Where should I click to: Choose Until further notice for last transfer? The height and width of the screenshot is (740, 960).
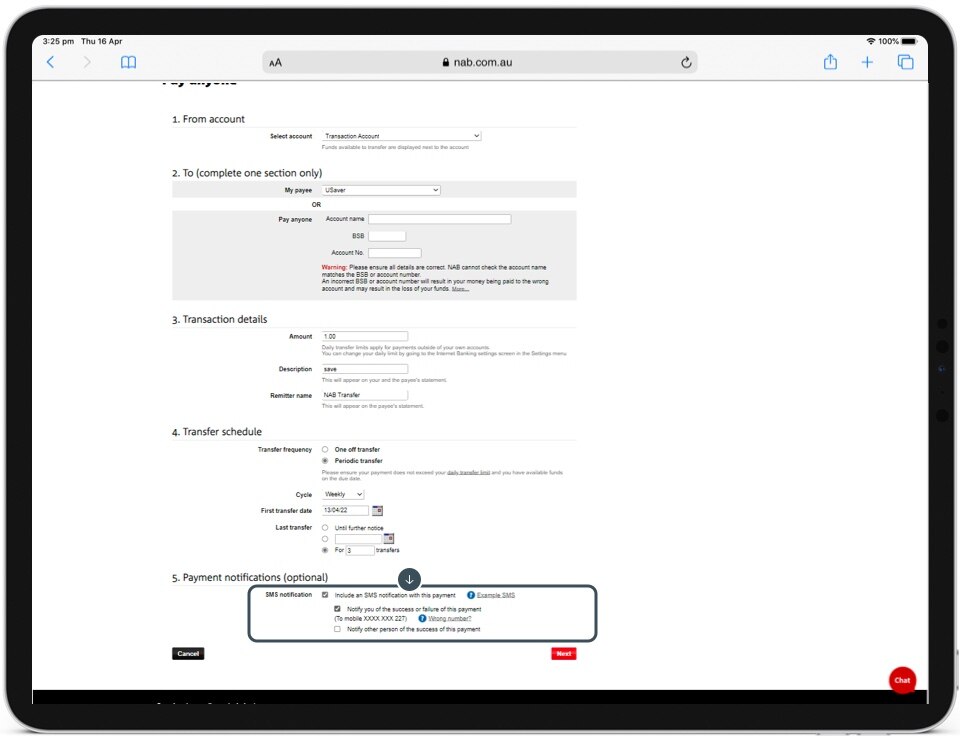coord(325,527)
